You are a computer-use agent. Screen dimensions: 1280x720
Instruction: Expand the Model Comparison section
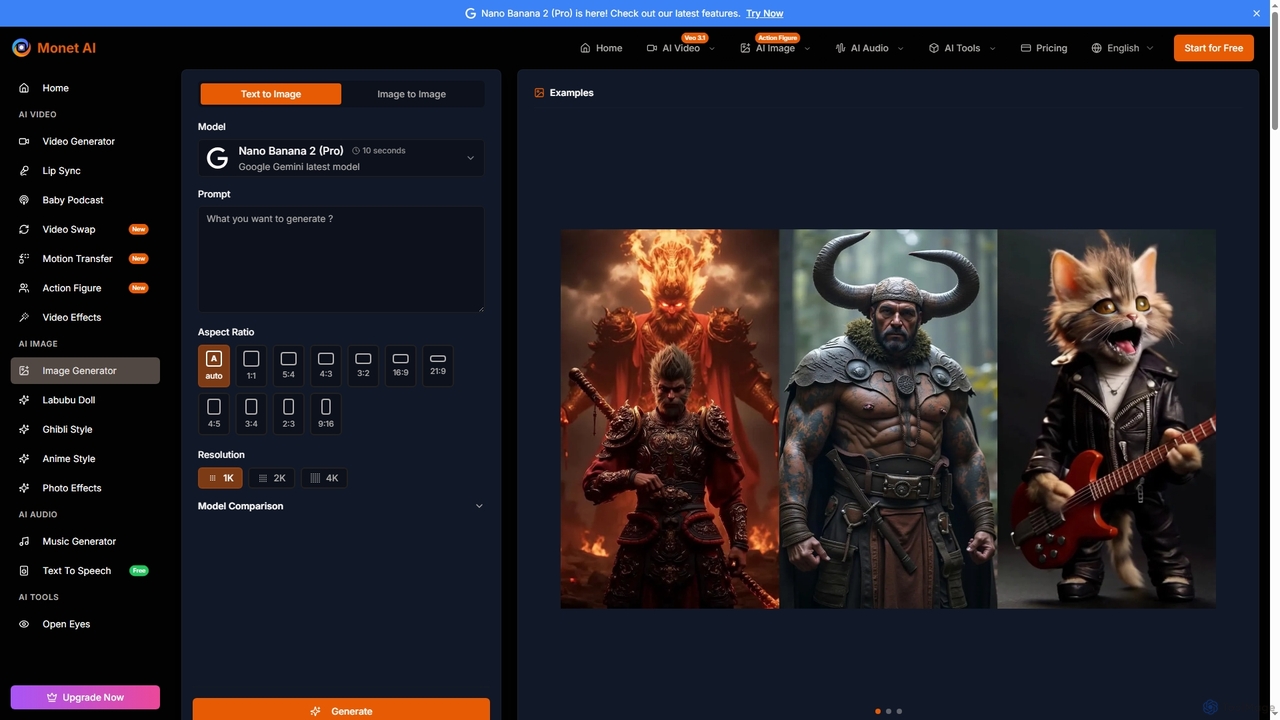pyautogui.click(x=341, y=506)
